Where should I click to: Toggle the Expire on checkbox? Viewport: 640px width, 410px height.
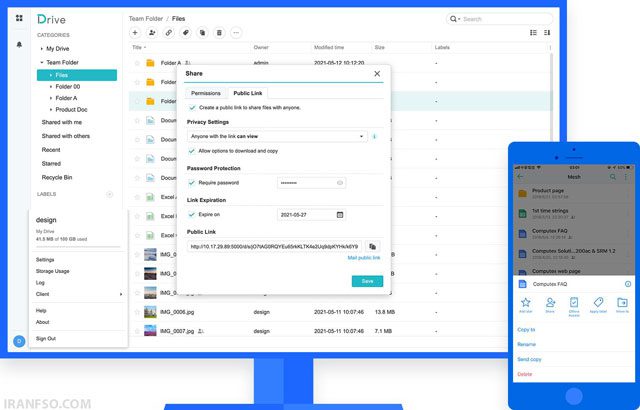[191, 215]
